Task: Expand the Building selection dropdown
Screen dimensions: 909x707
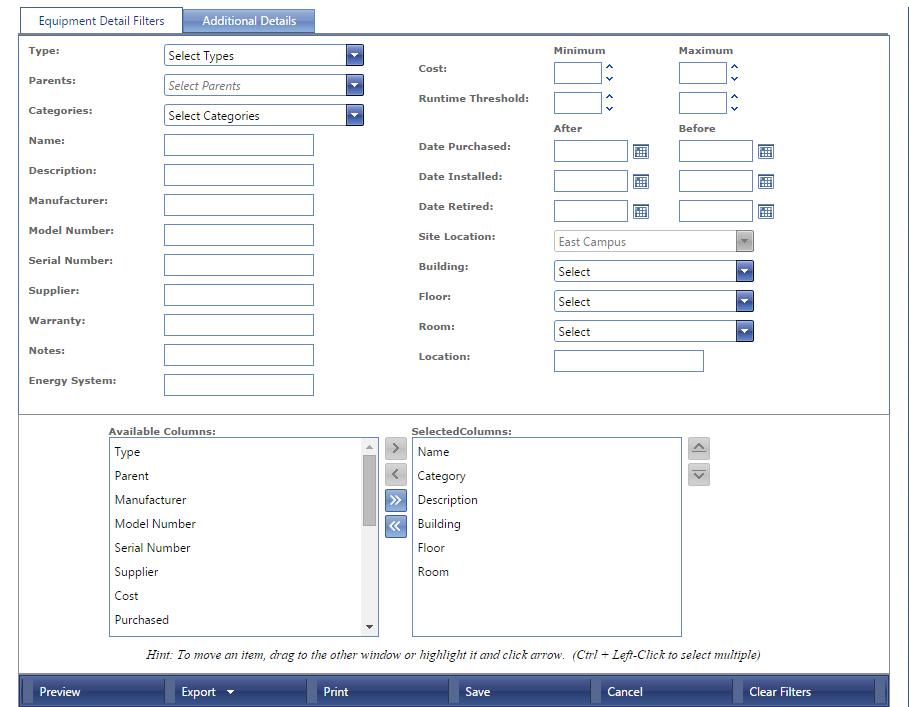Action: point(744,271)
